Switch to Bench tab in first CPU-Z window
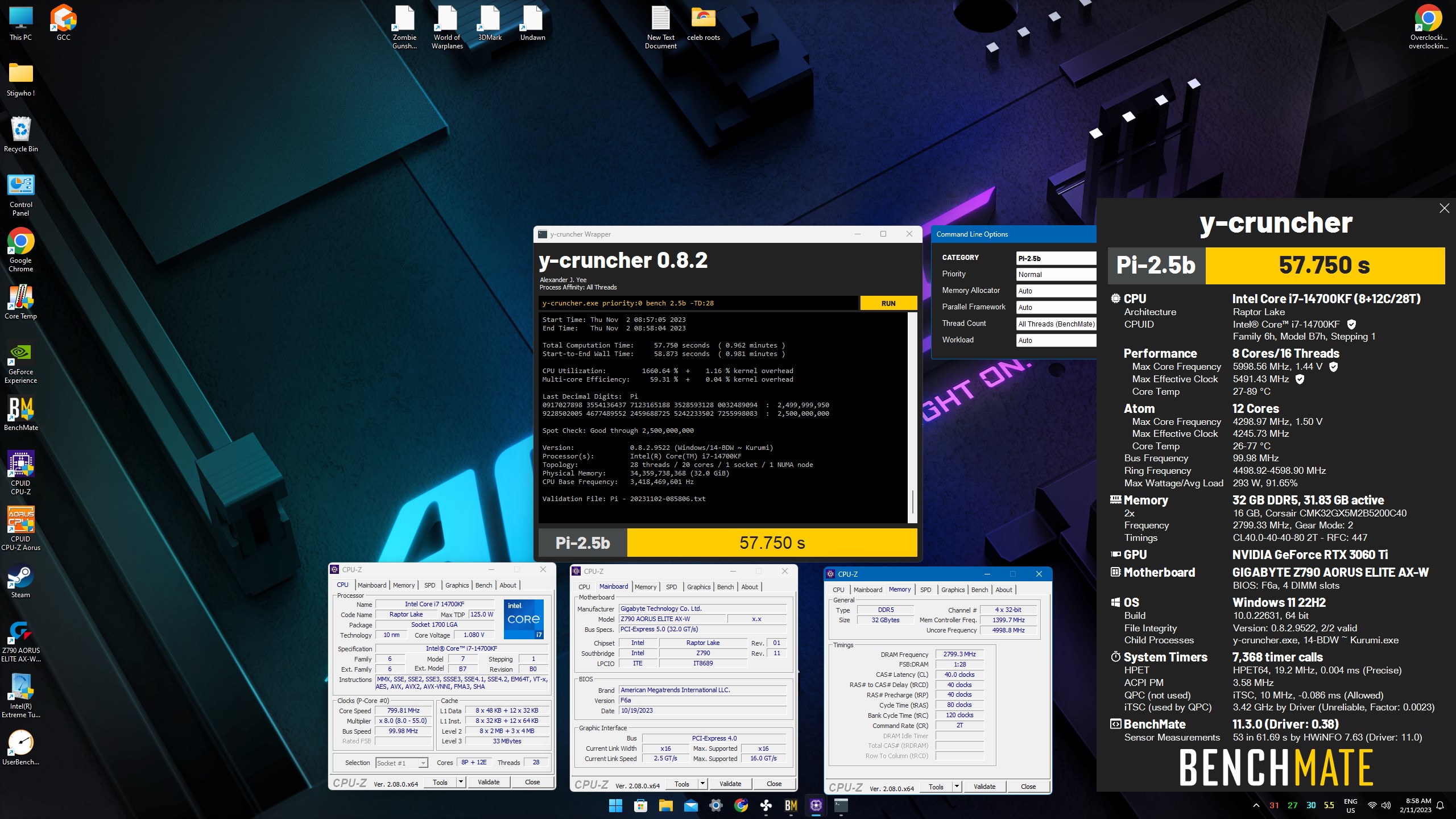Viewport: 1456px width, 819px height. [483, 585]
